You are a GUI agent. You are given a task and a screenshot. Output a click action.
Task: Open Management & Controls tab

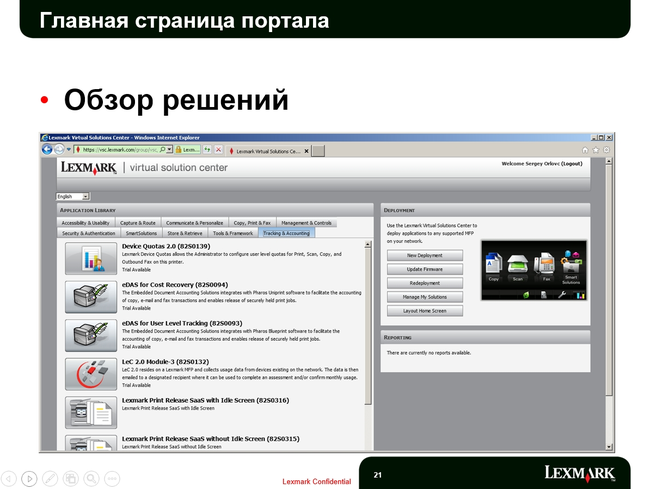[x=306, y=223]
